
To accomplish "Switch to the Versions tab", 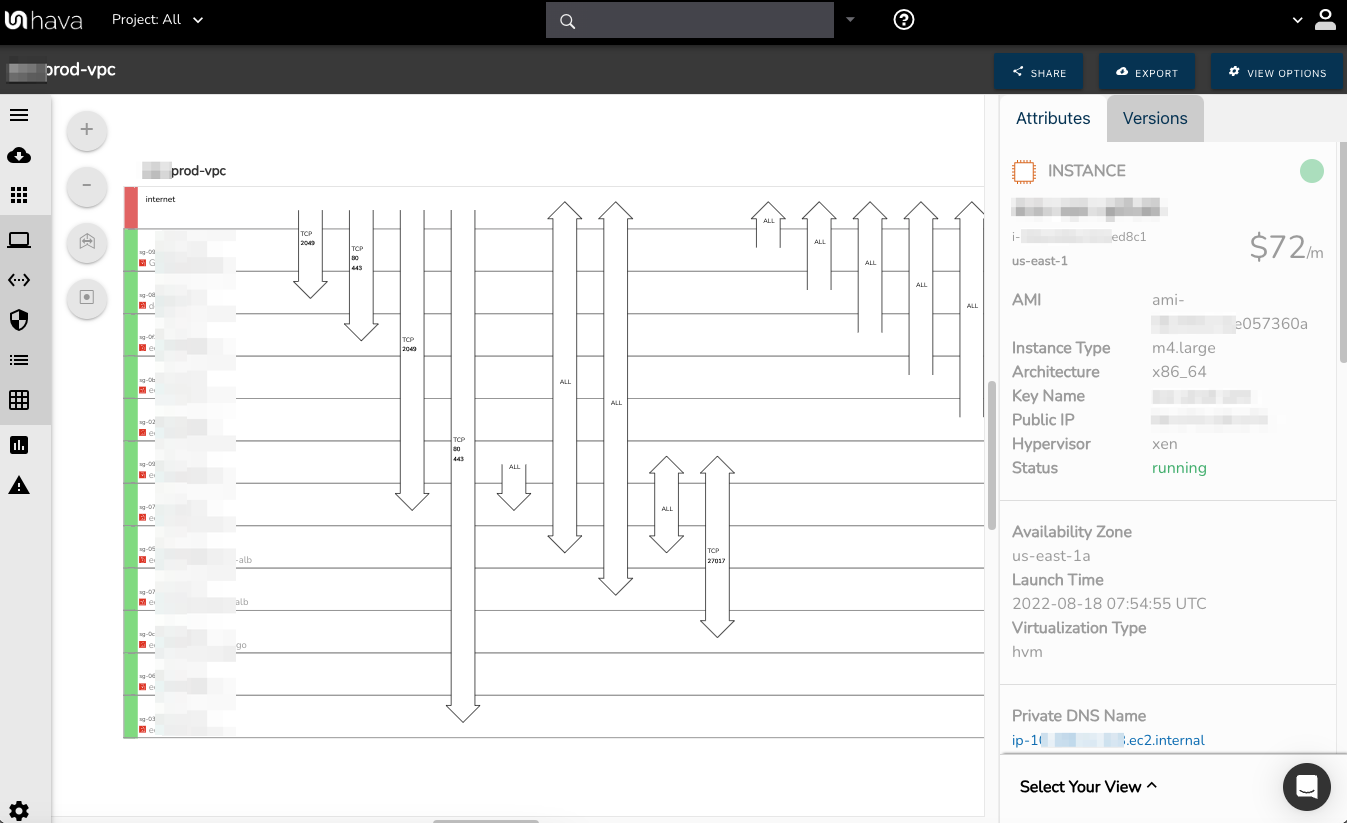I will pos(1155,118).
